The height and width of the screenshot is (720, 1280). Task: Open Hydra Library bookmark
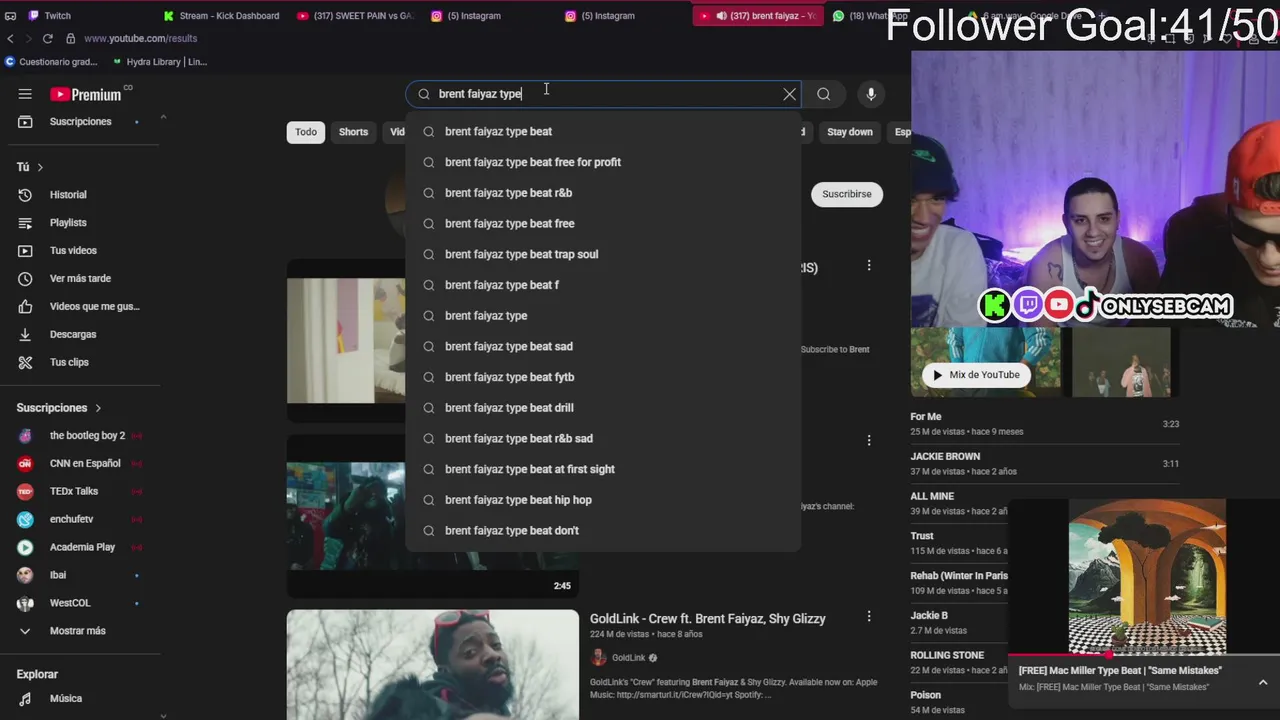point(160,62)
